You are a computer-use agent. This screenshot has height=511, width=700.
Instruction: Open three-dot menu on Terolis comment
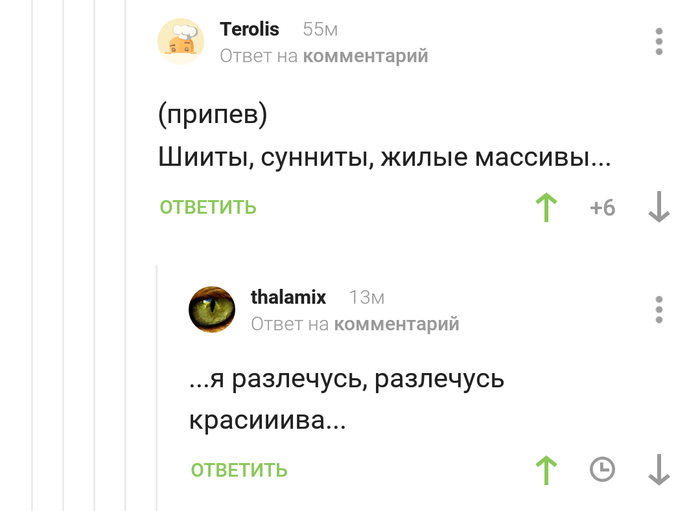(x=658, y=42)
